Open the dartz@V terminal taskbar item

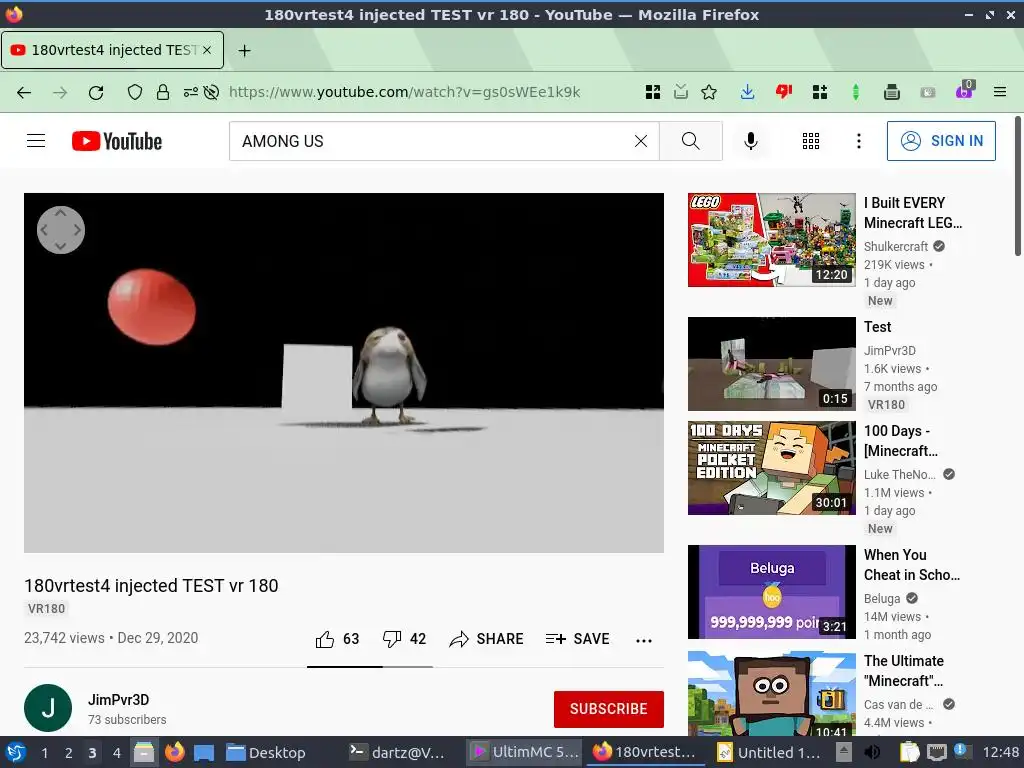[396, 752]
